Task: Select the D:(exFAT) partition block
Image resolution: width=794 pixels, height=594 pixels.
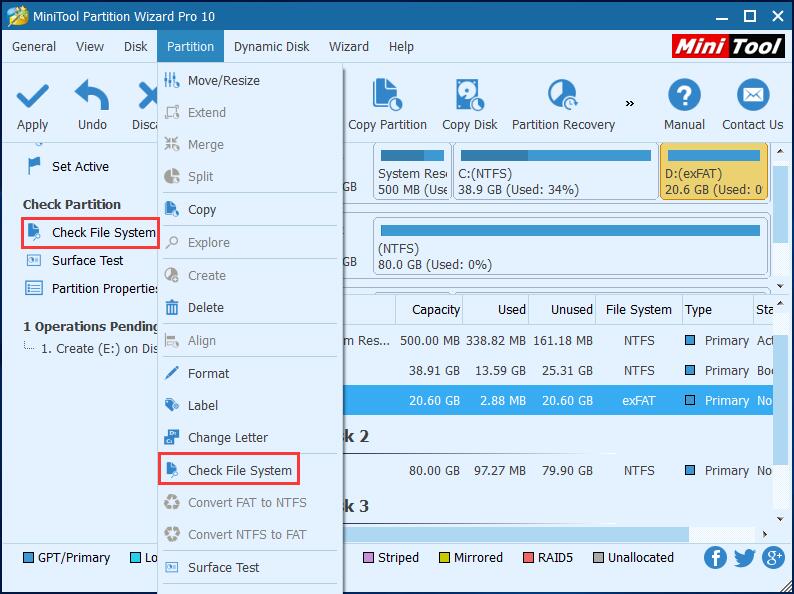Action: click(x=713, y=172)
